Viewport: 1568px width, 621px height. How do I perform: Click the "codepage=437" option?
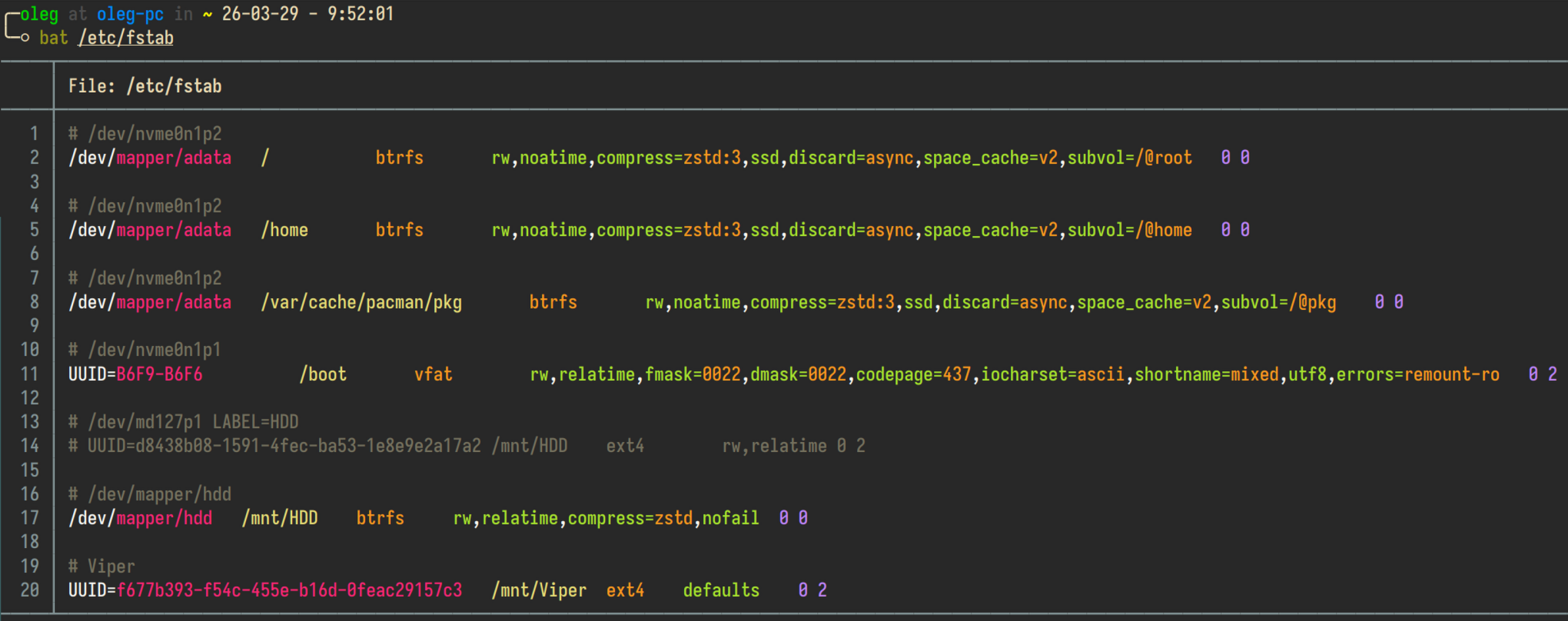pyautogui.click(x=914, y=374)
